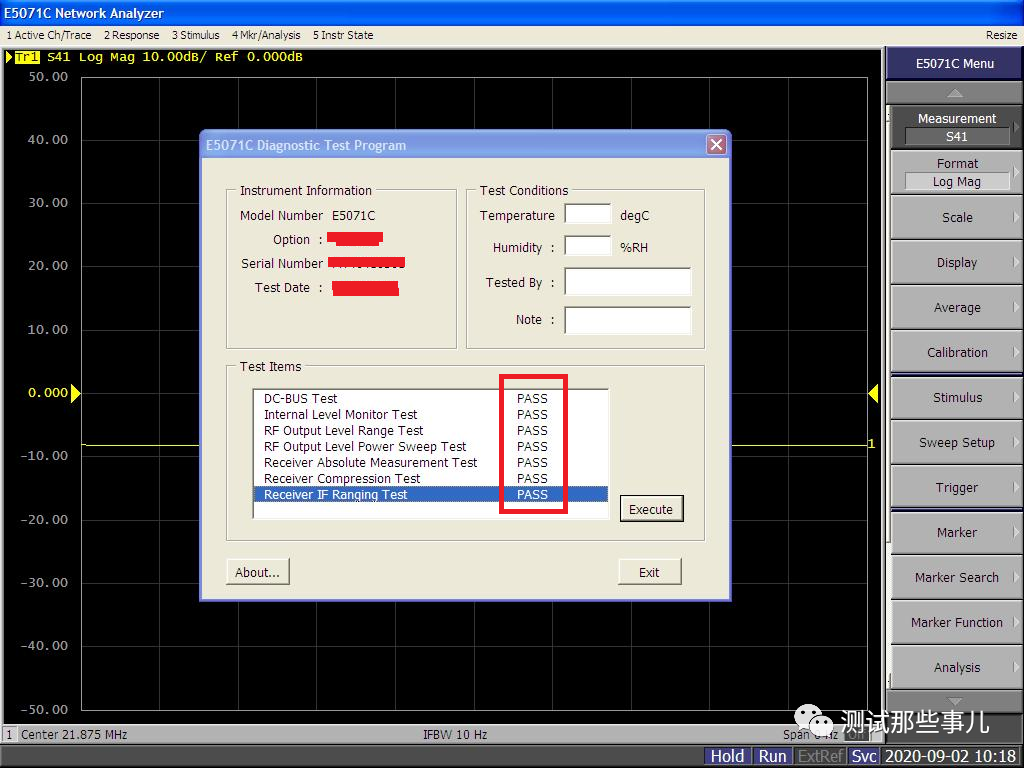Select Internal Level Monitor Test item
This screenshot has height=768, width=1024.
click(x=430, y=415)
